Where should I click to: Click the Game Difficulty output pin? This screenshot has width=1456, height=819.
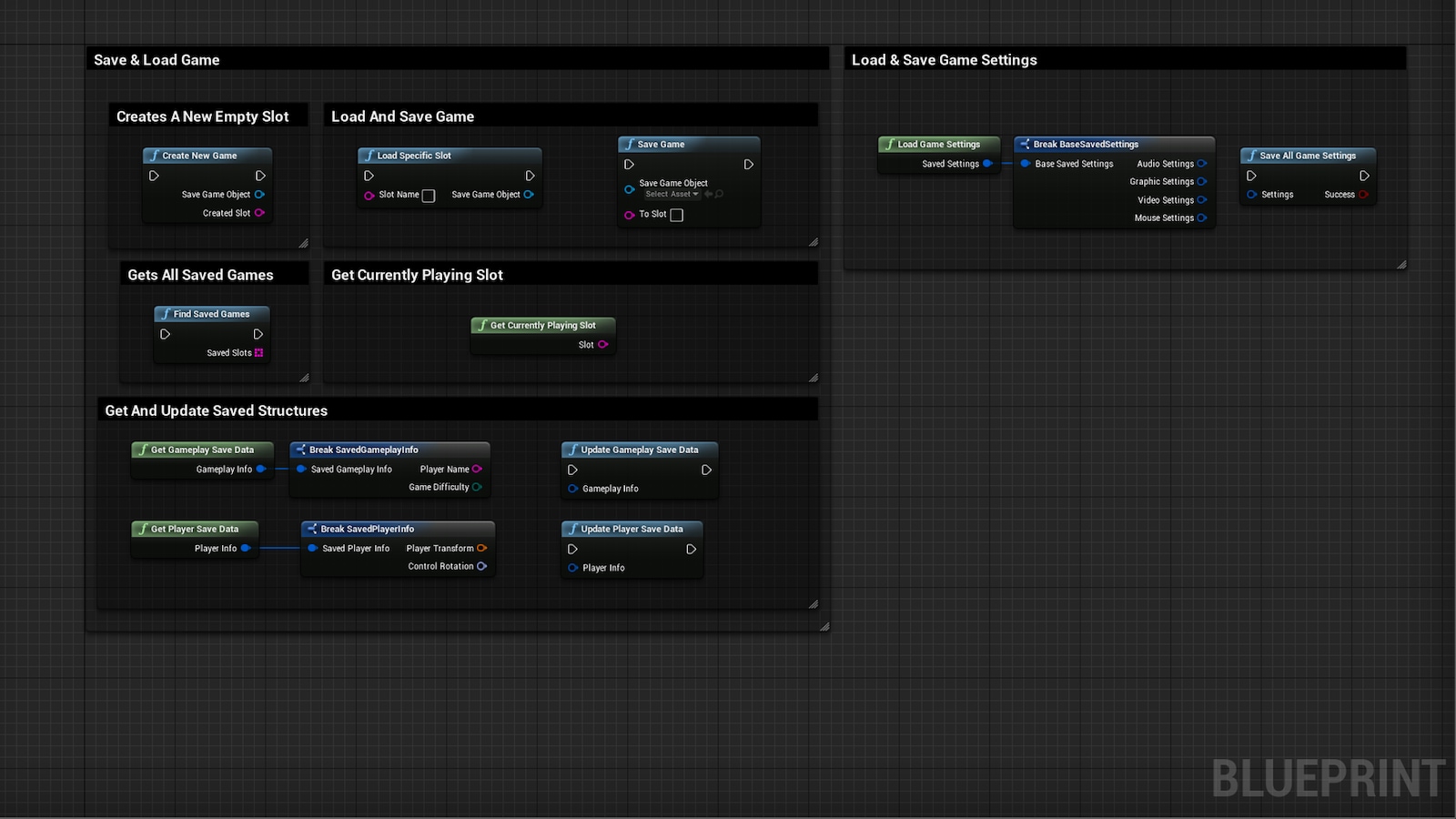click(477, 487)
